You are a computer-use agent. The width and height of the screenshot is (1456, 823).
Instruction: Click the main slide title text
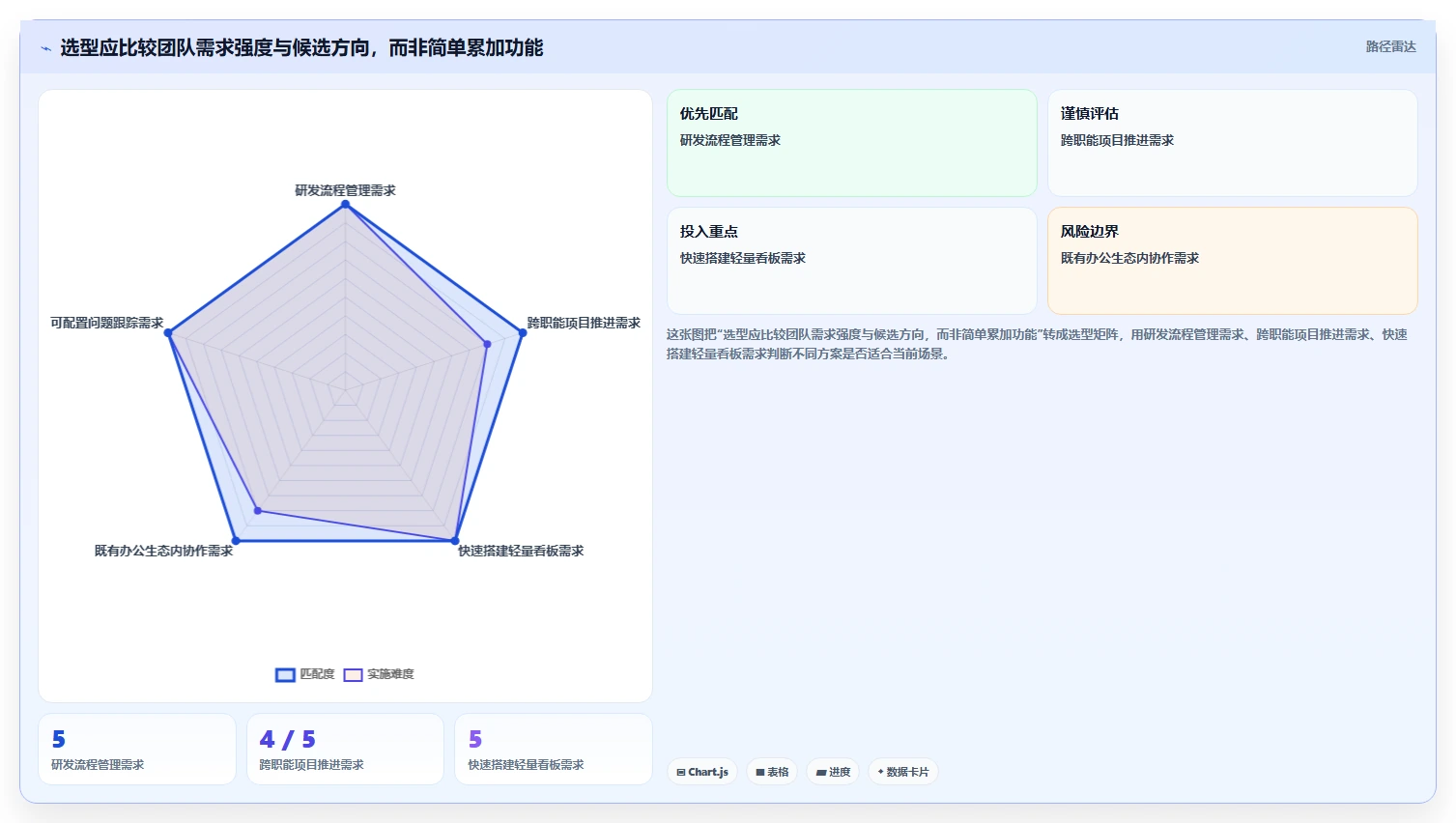click(x=301, y=47)
